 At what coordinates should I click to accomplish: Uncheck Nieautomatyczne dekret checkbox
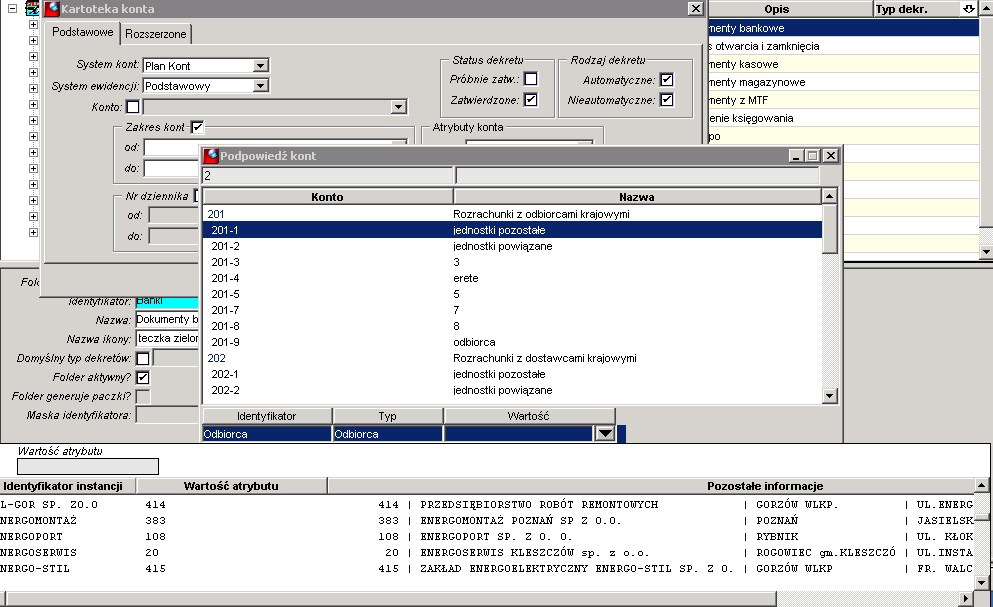point(666,99)
